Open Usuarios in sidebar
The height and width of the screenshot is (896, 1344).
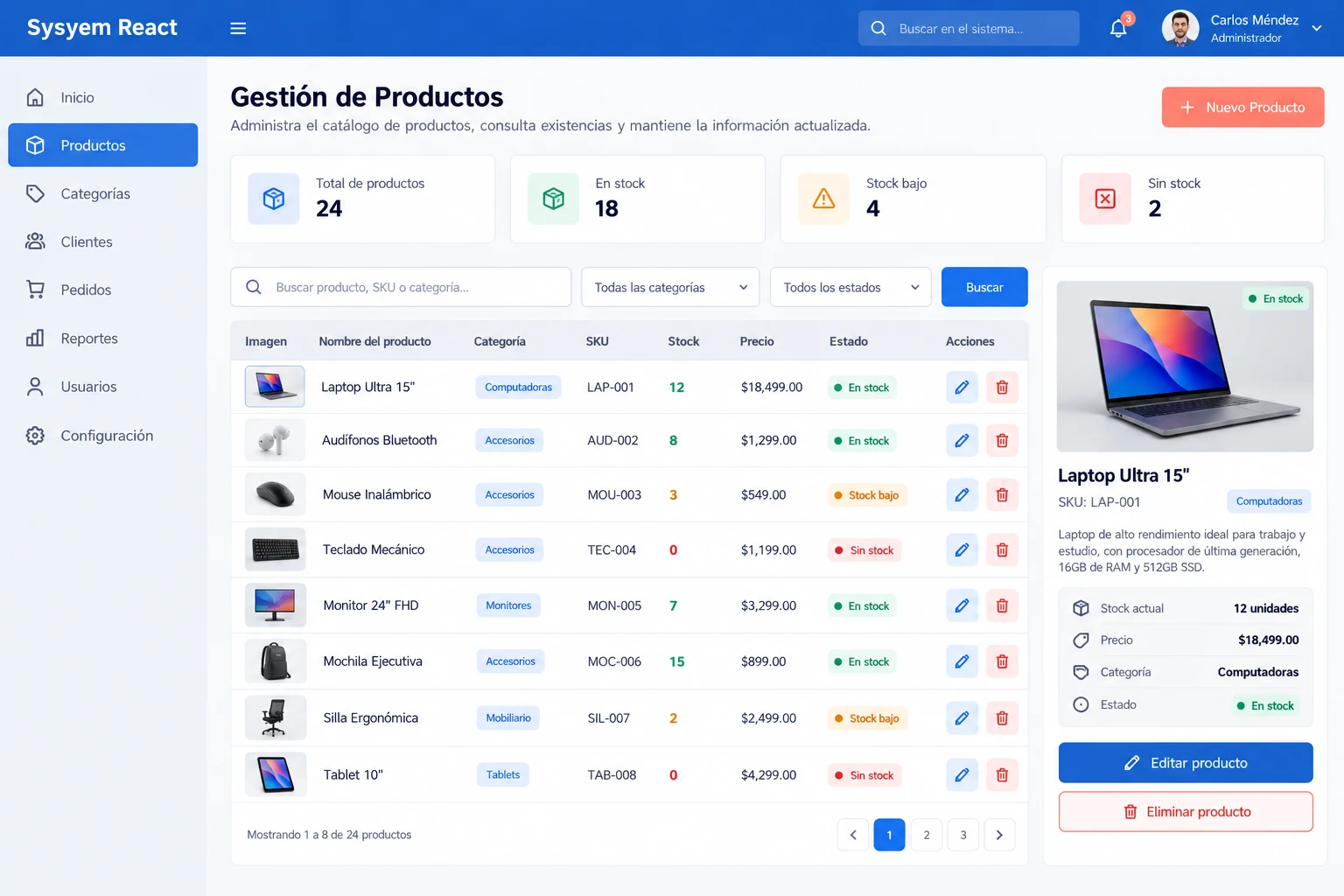tap(103, 387)
